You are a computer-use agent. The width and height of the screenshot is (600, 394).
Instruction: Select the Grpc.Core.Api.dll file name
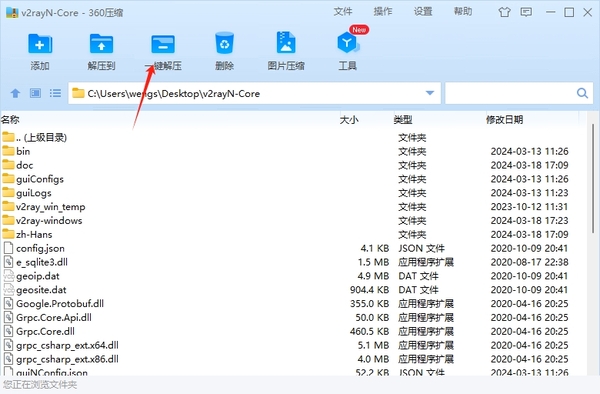click(54, 317)
